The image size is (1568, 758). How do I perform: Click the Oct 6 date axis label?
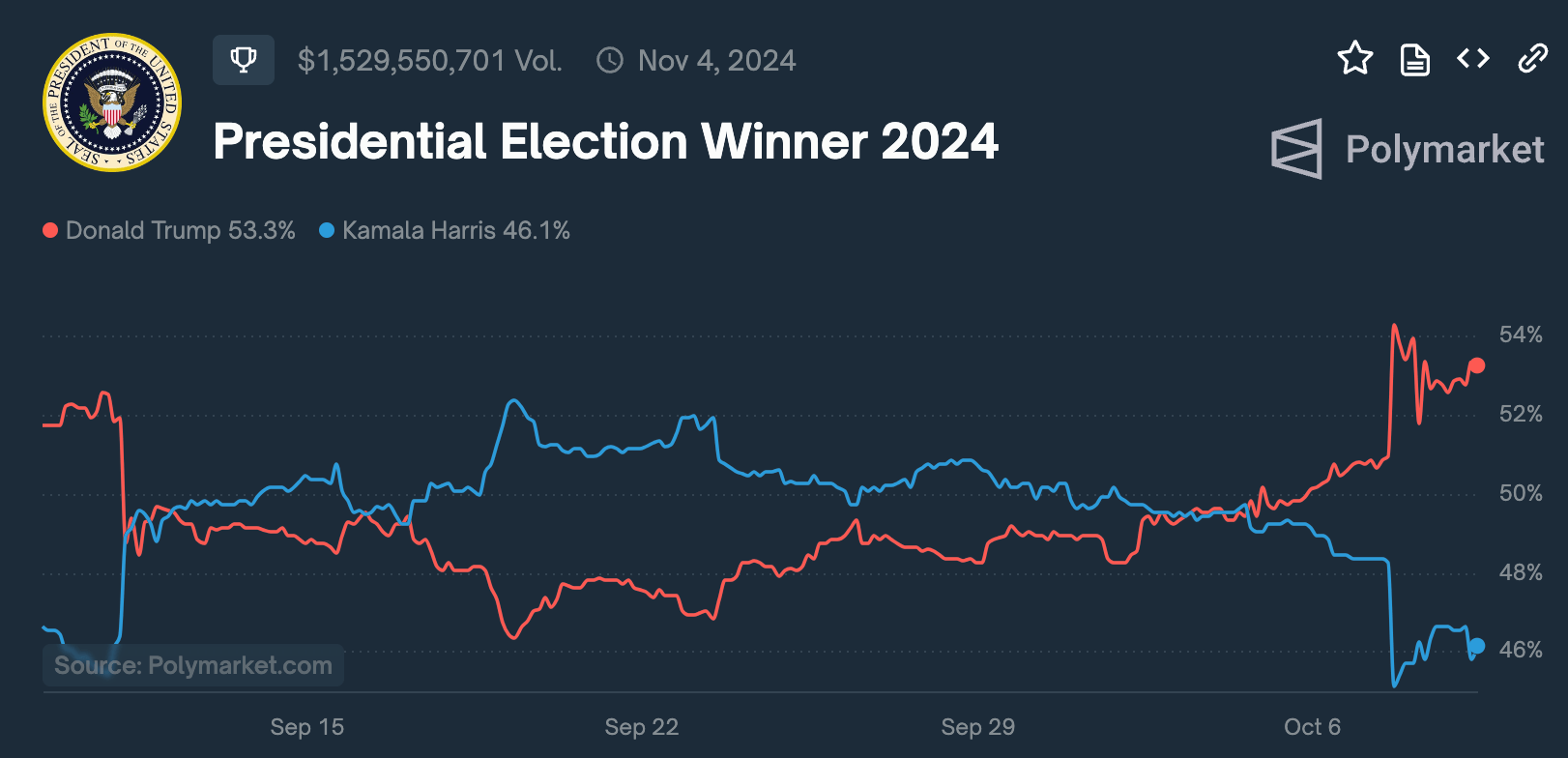(1312, 727)
